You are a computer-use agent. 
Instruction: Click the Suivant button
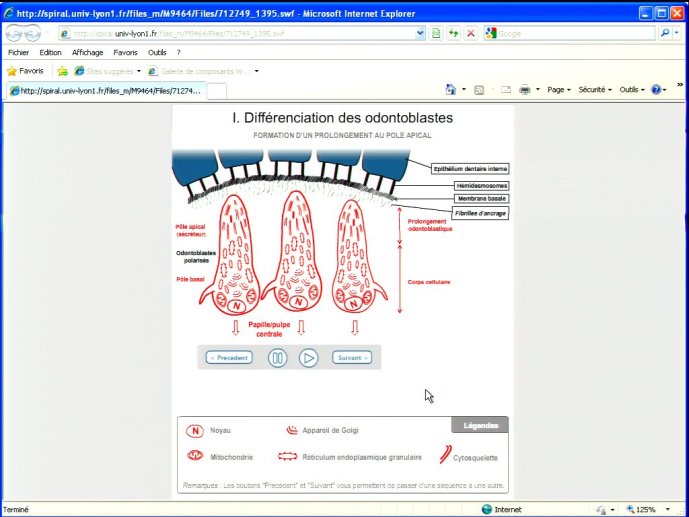coord(352,358)
